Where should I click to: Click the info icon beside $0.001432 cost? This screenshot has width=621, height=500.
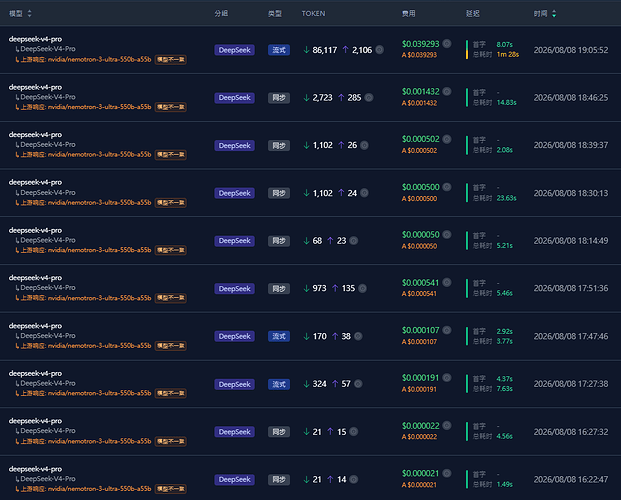[447, 92]
